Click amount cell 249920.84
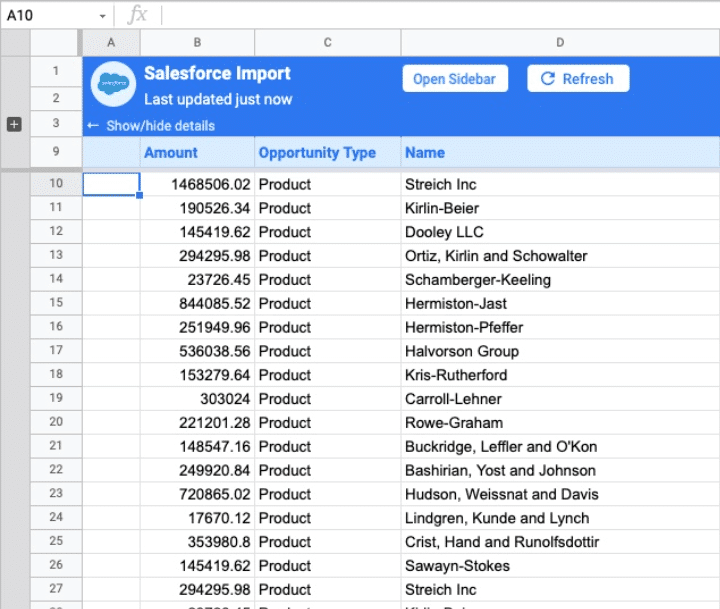This screenshot has height=609, width=720. click(197, 471)
